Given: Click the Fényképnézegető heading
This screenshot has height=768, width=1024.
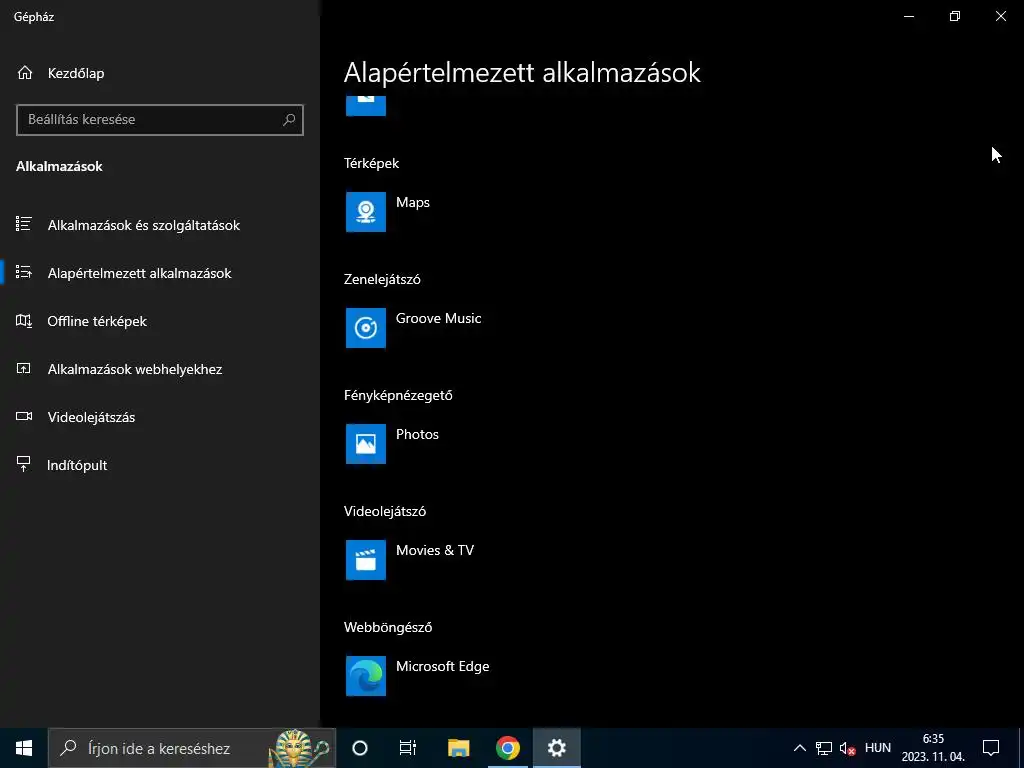Looking at the screenshot, I should click(398, 395).
